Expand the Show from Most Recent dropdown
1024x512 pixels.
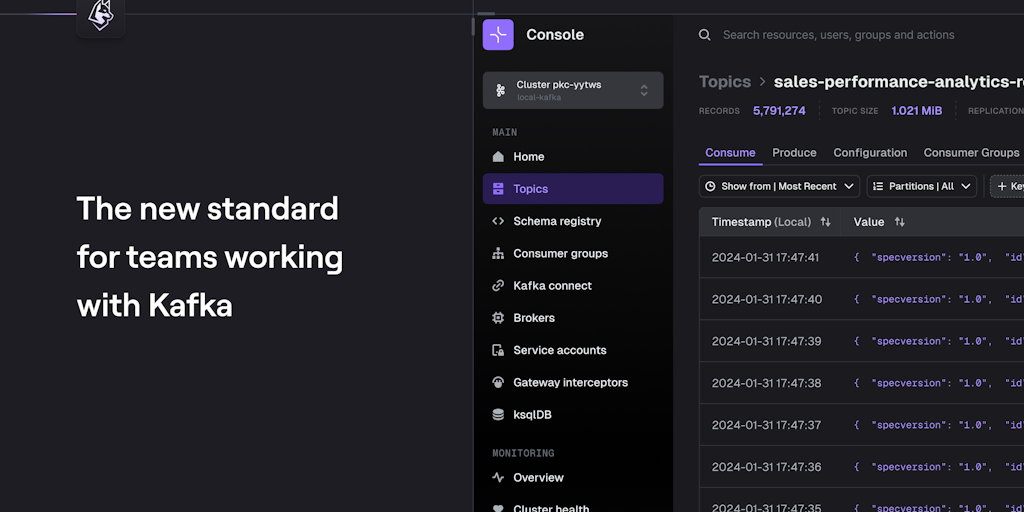779,186
